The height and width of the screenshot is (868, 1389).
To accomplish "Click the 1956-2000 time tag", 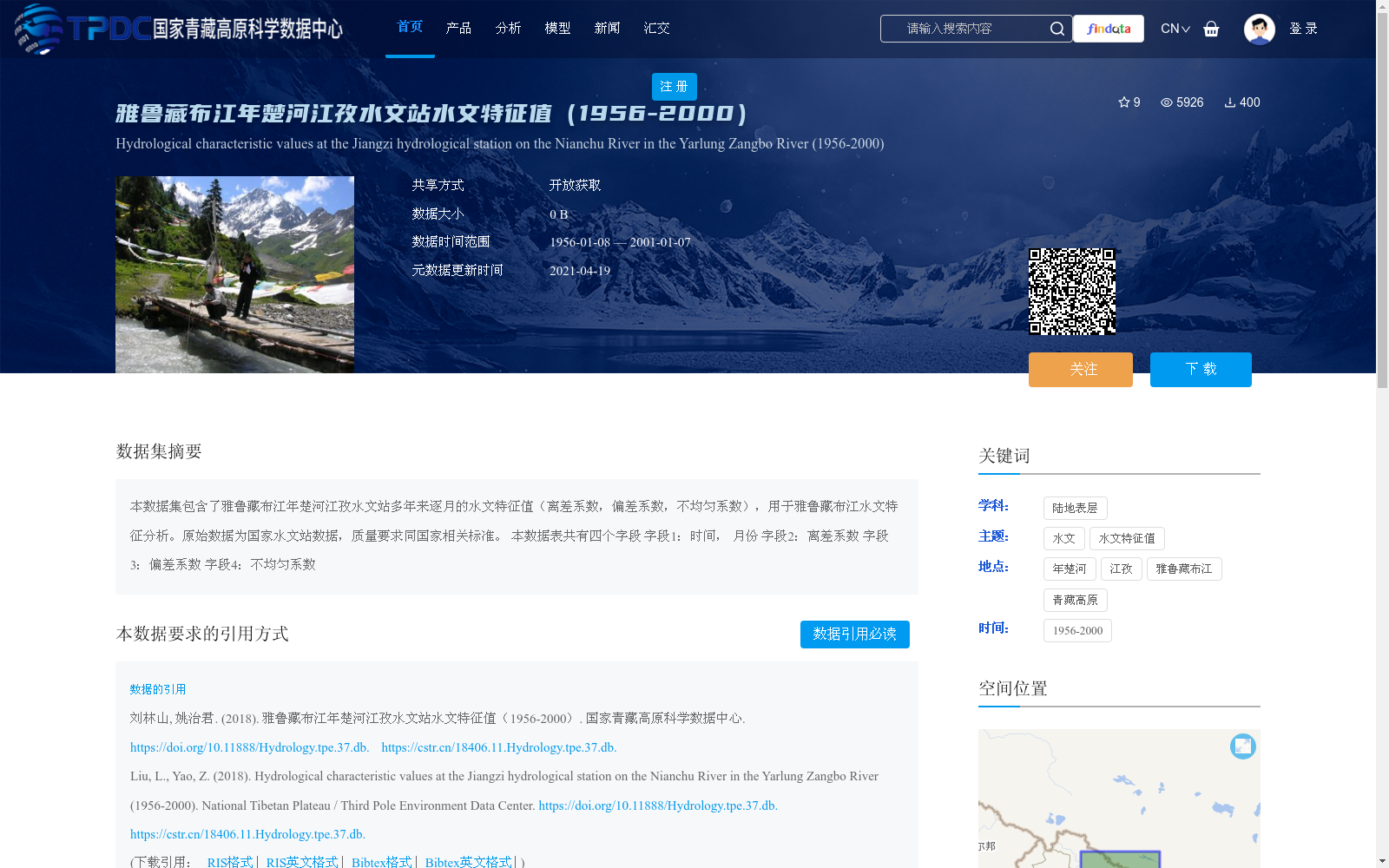I will [1077, 630].
